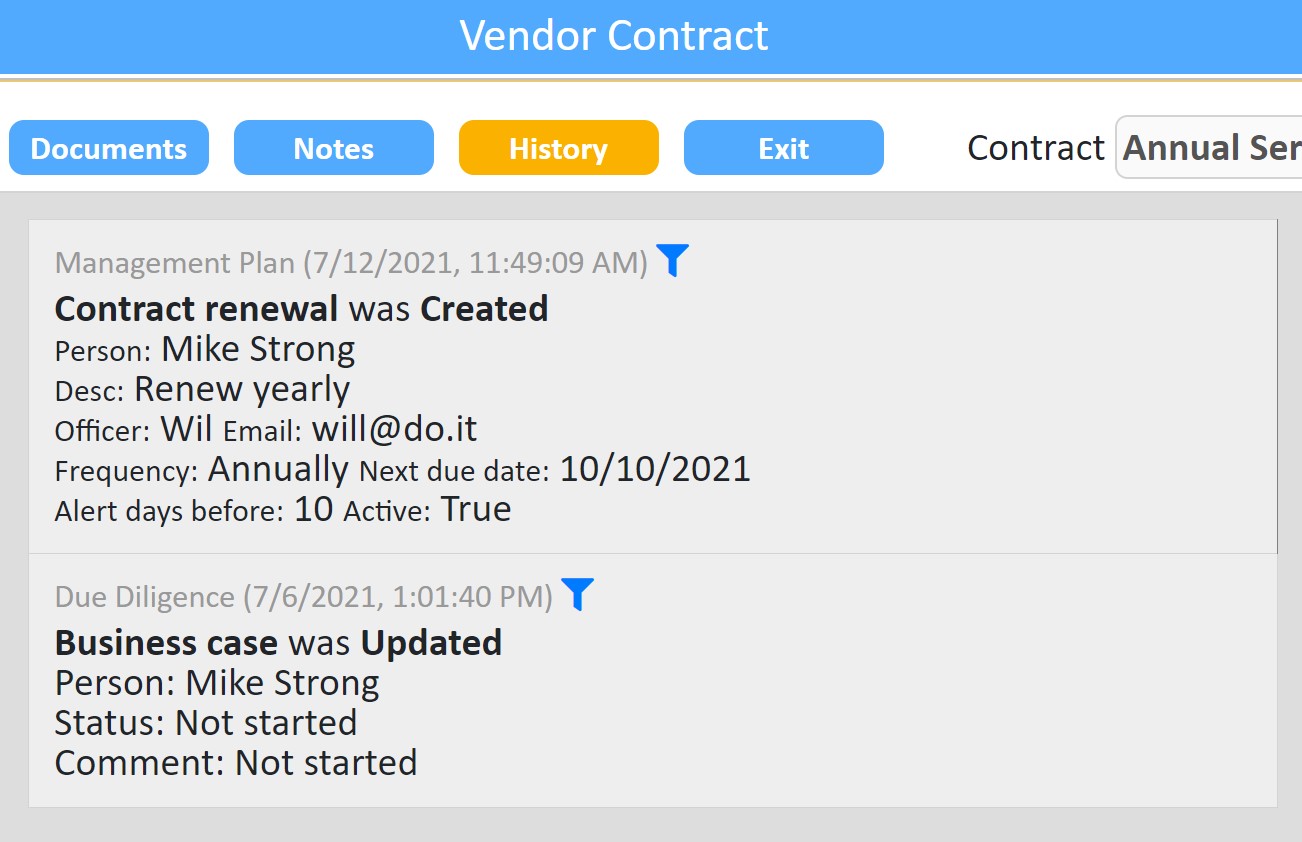Image resolution: width=1302 pixels, height=842 pixels.
Task: Select the Desc text Renew yearly
Action: pyautogui.click(x=242, y=389)
